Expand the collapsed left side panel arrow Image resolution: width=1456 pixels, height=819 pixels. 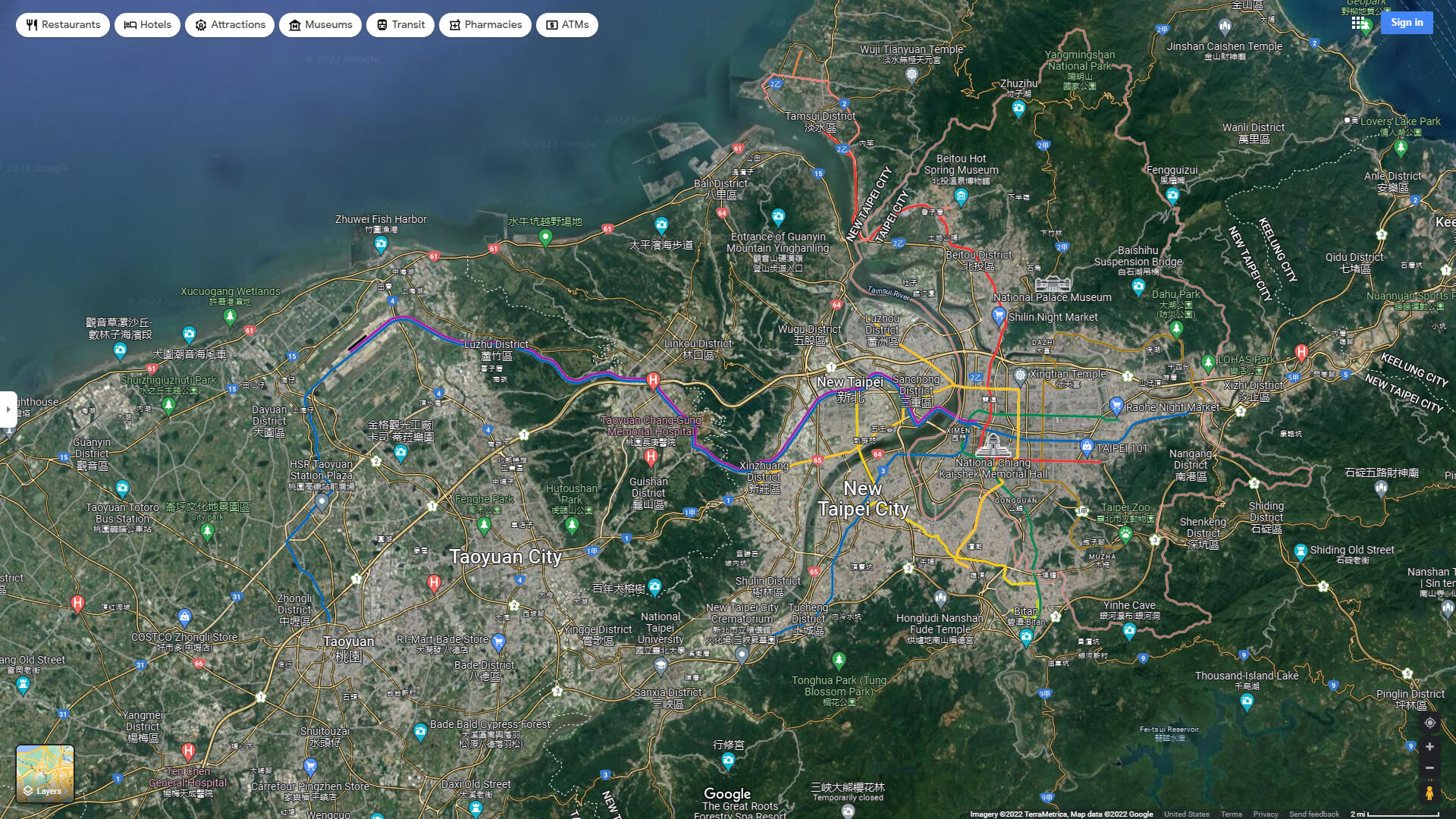tap(8, 409)
